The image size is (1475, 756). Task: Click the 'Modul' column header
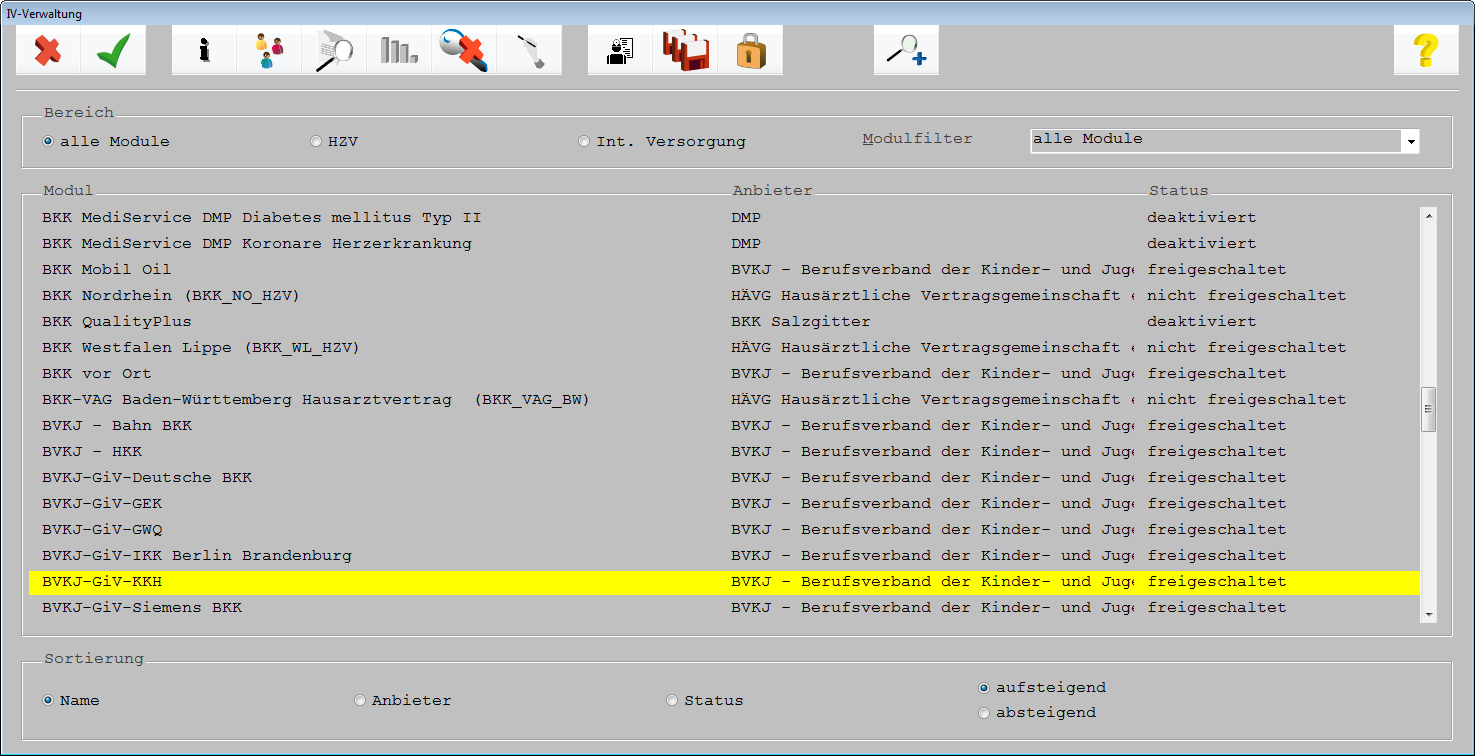point(68,191)
